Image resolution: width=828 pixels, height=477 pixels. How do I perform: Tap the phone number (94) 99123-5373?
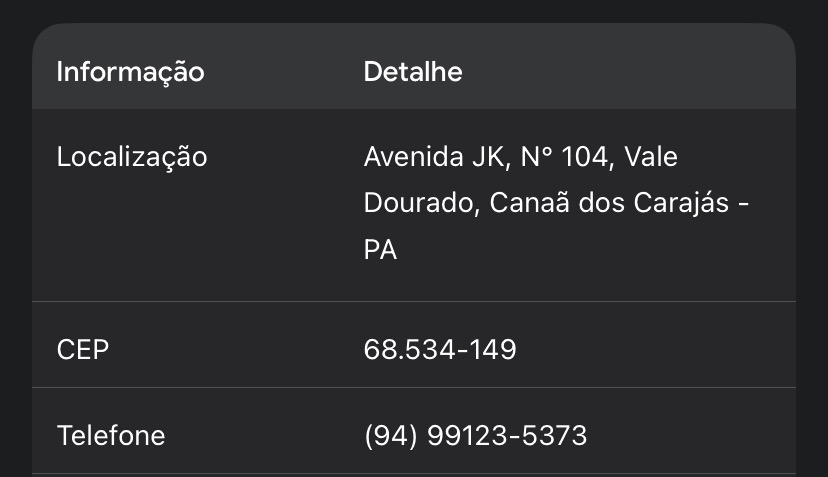pos(475,436)
